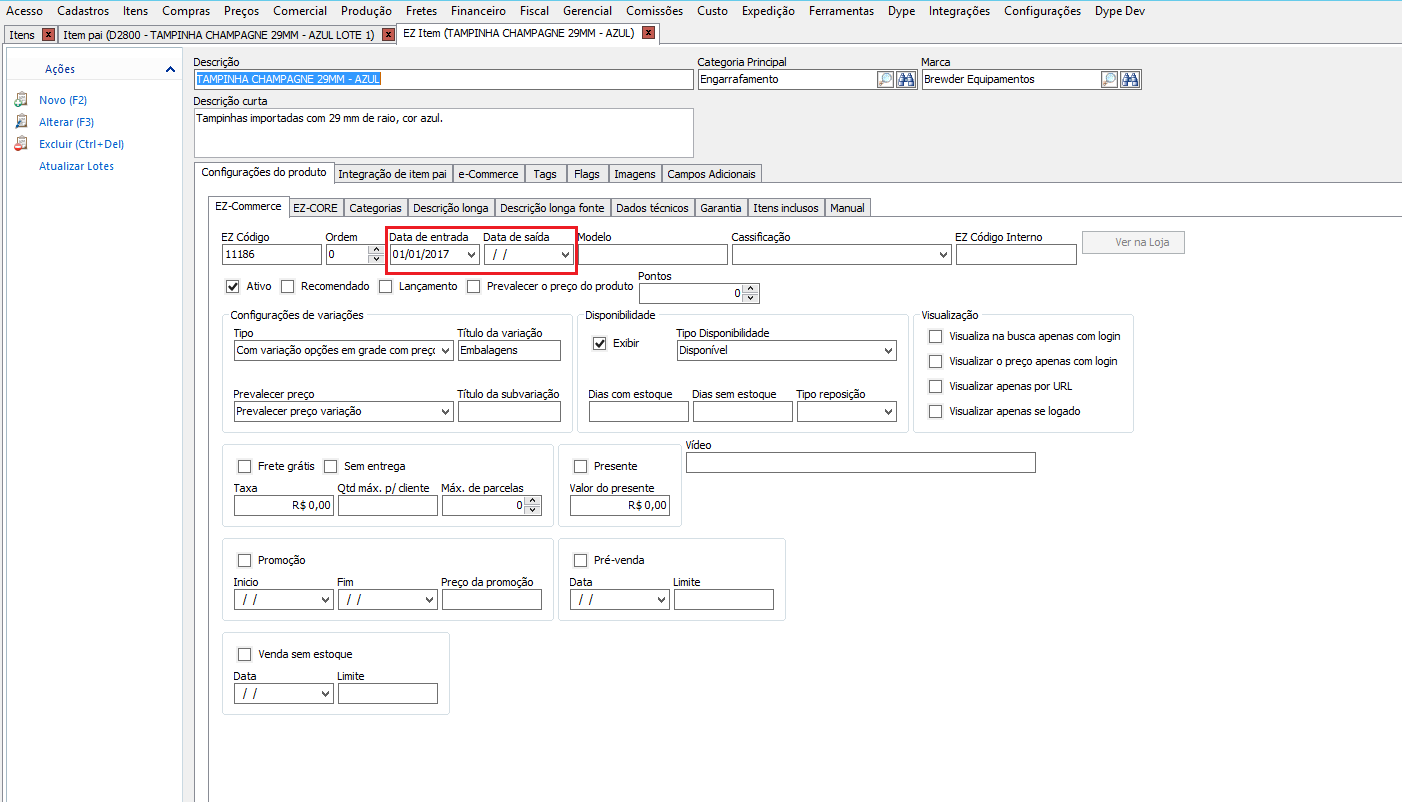Open the Data de entrada date dropdown
This screenshot has height=802, width=1402.
[471, 255]
